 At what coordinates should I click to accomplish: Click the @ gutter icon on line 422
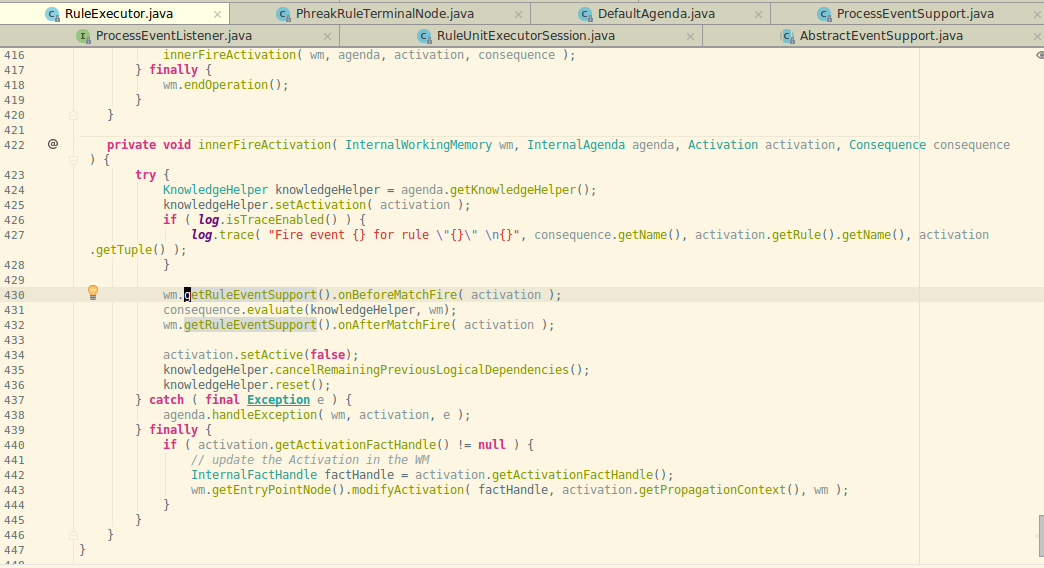pos(53,145)
